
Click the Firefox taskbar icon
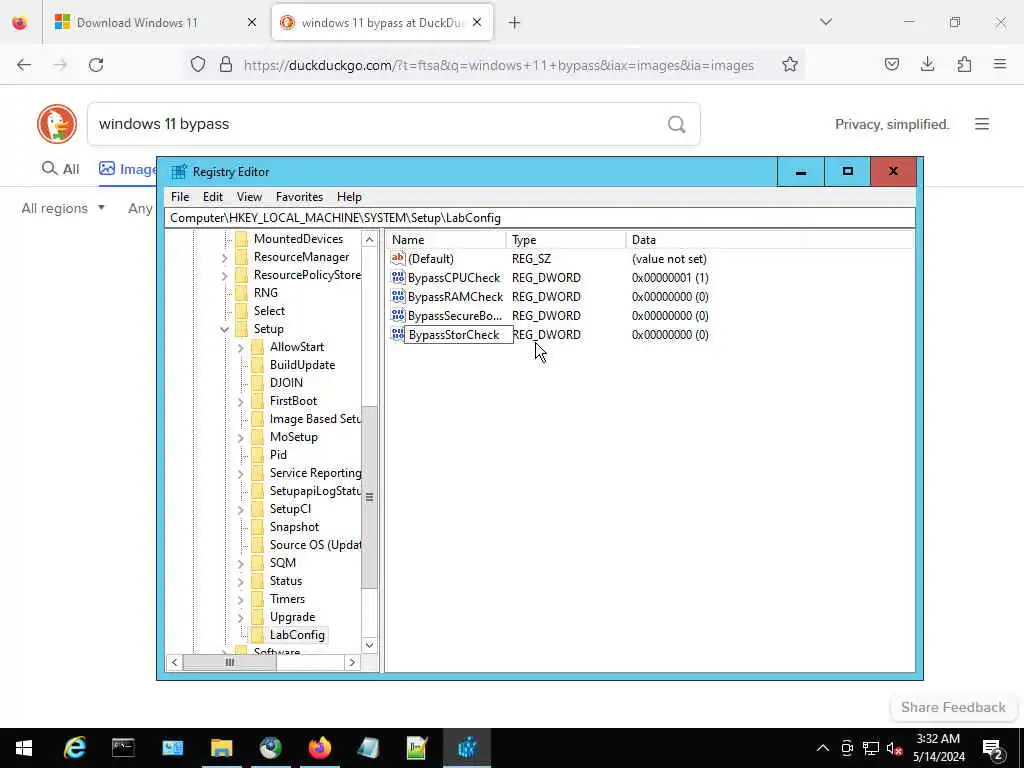(x=319, y=748)
